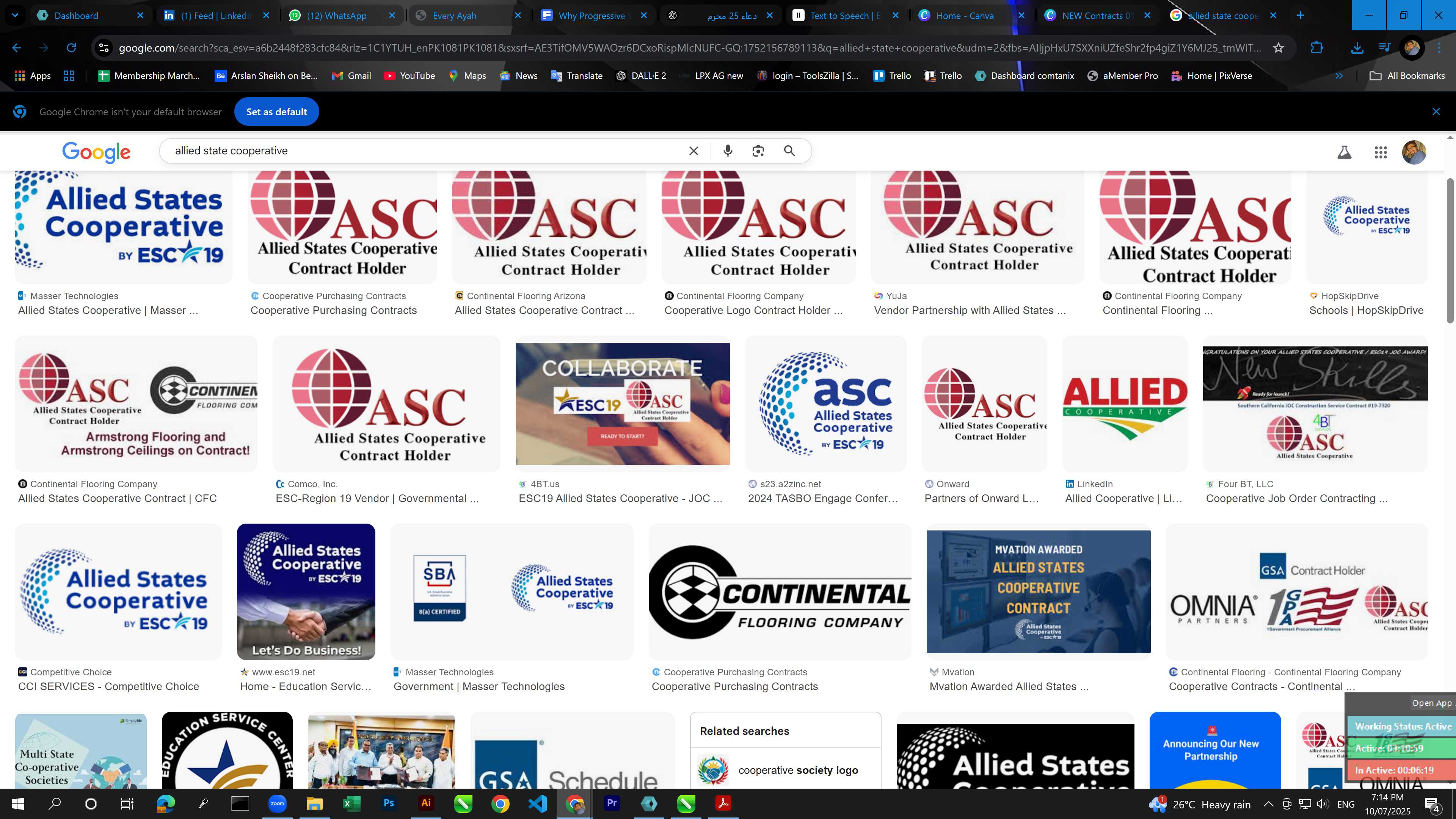Open File Explorer from taskbar
This screenshot has height=819, width=1456.
tap(314, 803)
